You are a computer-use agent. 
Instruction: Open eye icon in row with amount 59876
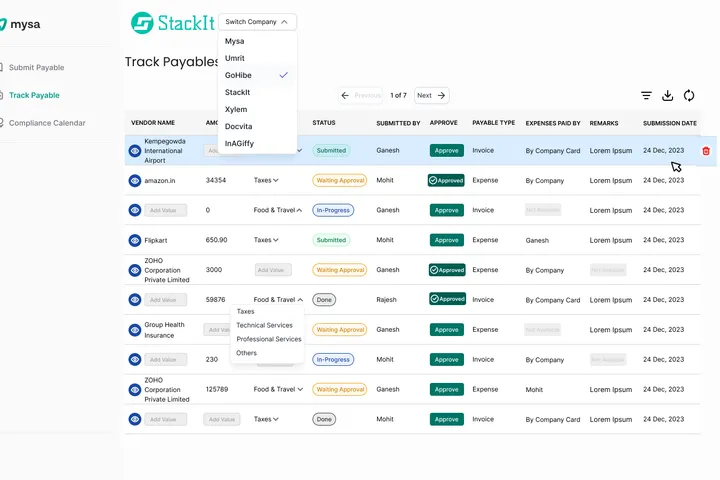(135, 300)
